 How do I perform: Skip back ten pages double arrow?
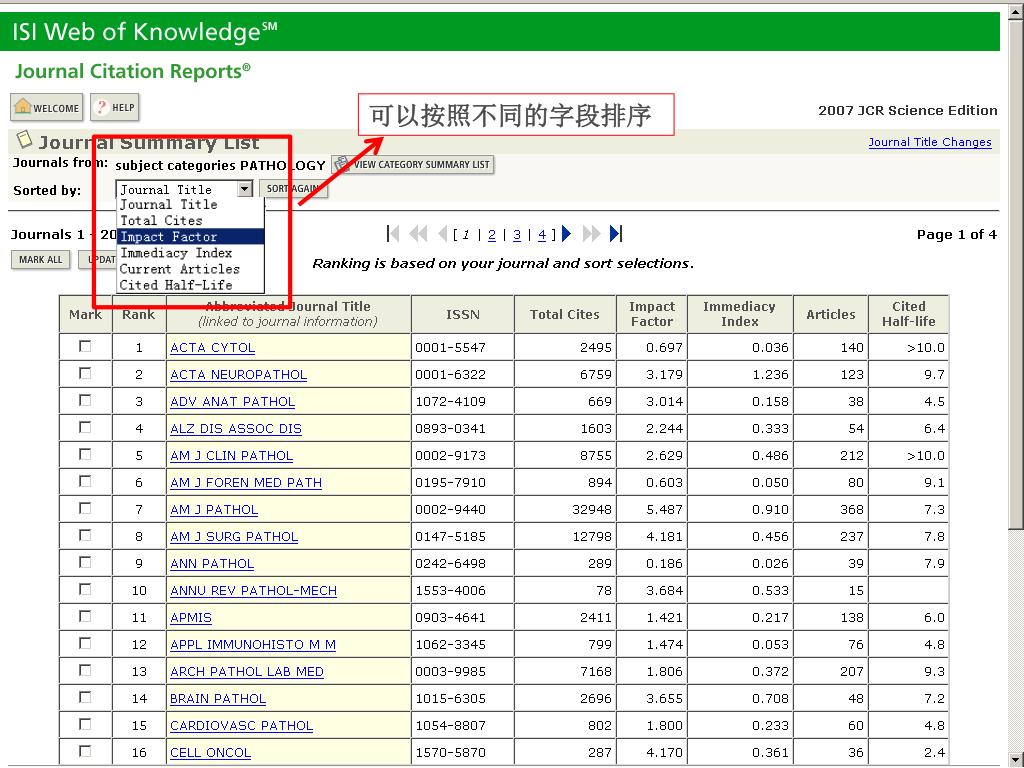(418, 233)
